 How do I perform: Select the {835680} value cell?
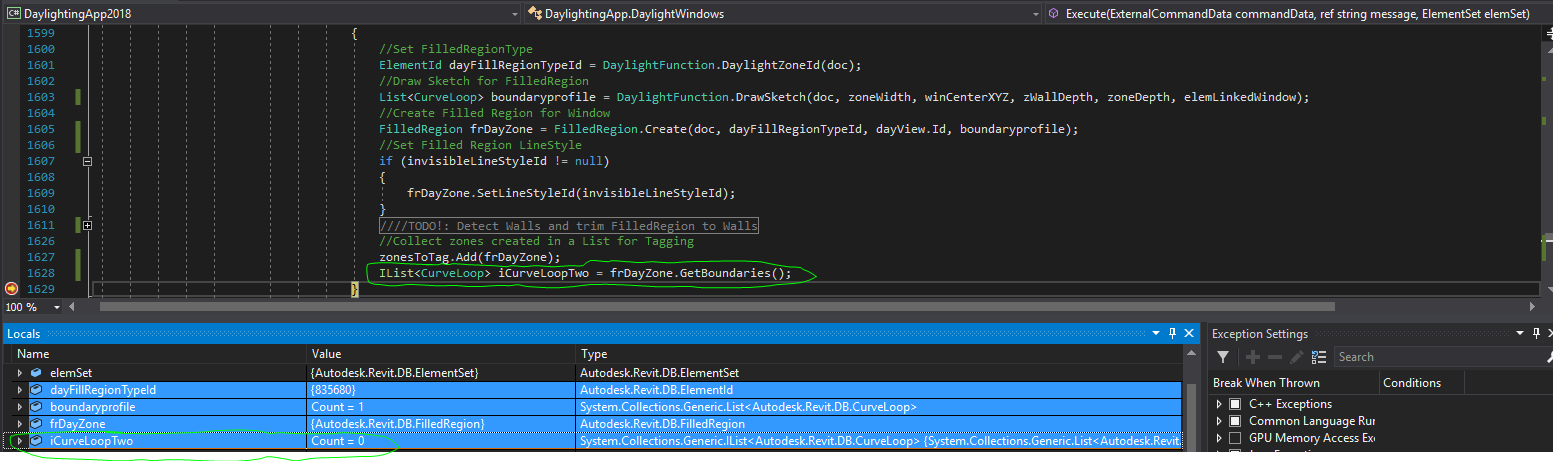pos(441,390)
